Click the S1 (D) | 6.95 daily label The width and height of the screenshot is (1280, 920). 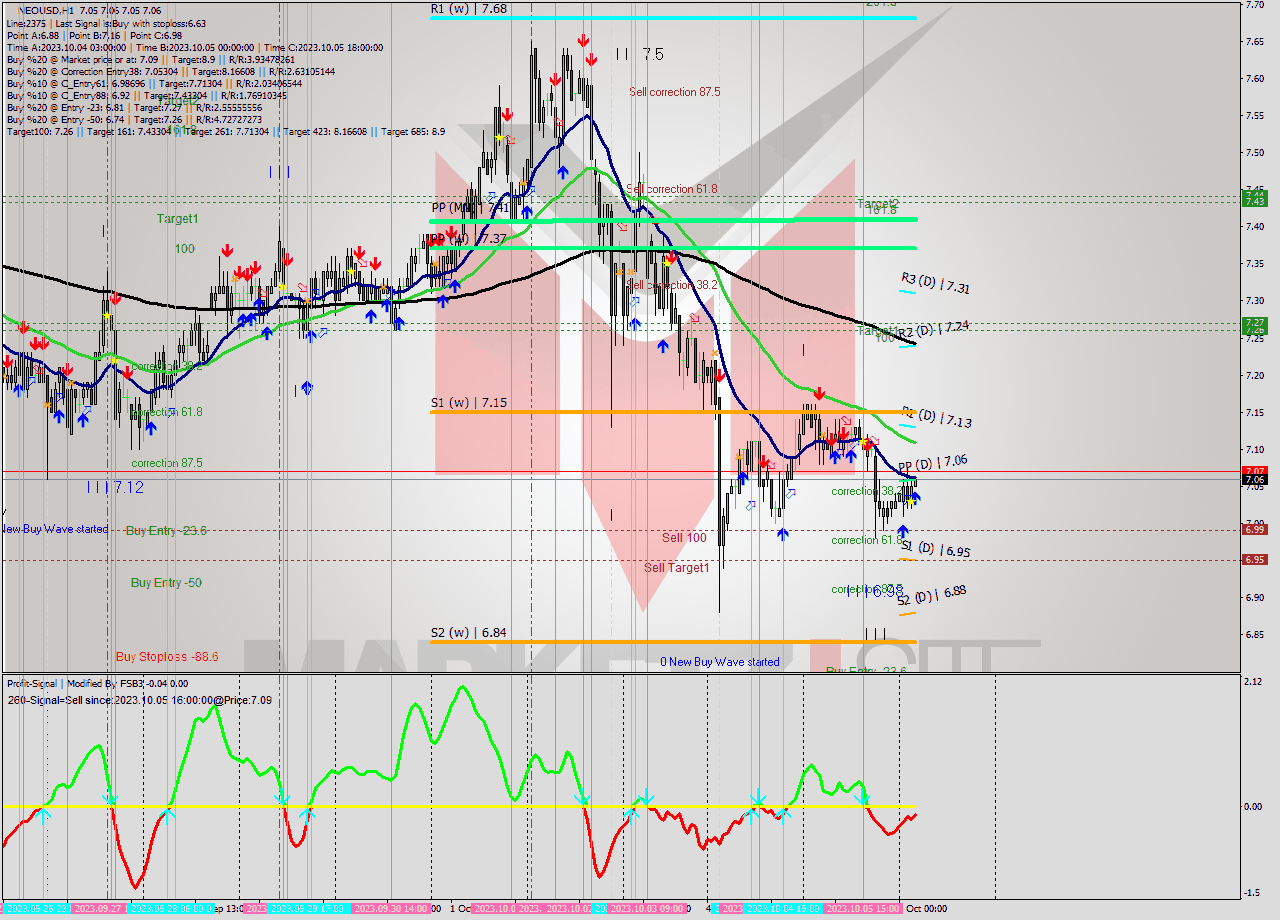[x=935, y=548]
